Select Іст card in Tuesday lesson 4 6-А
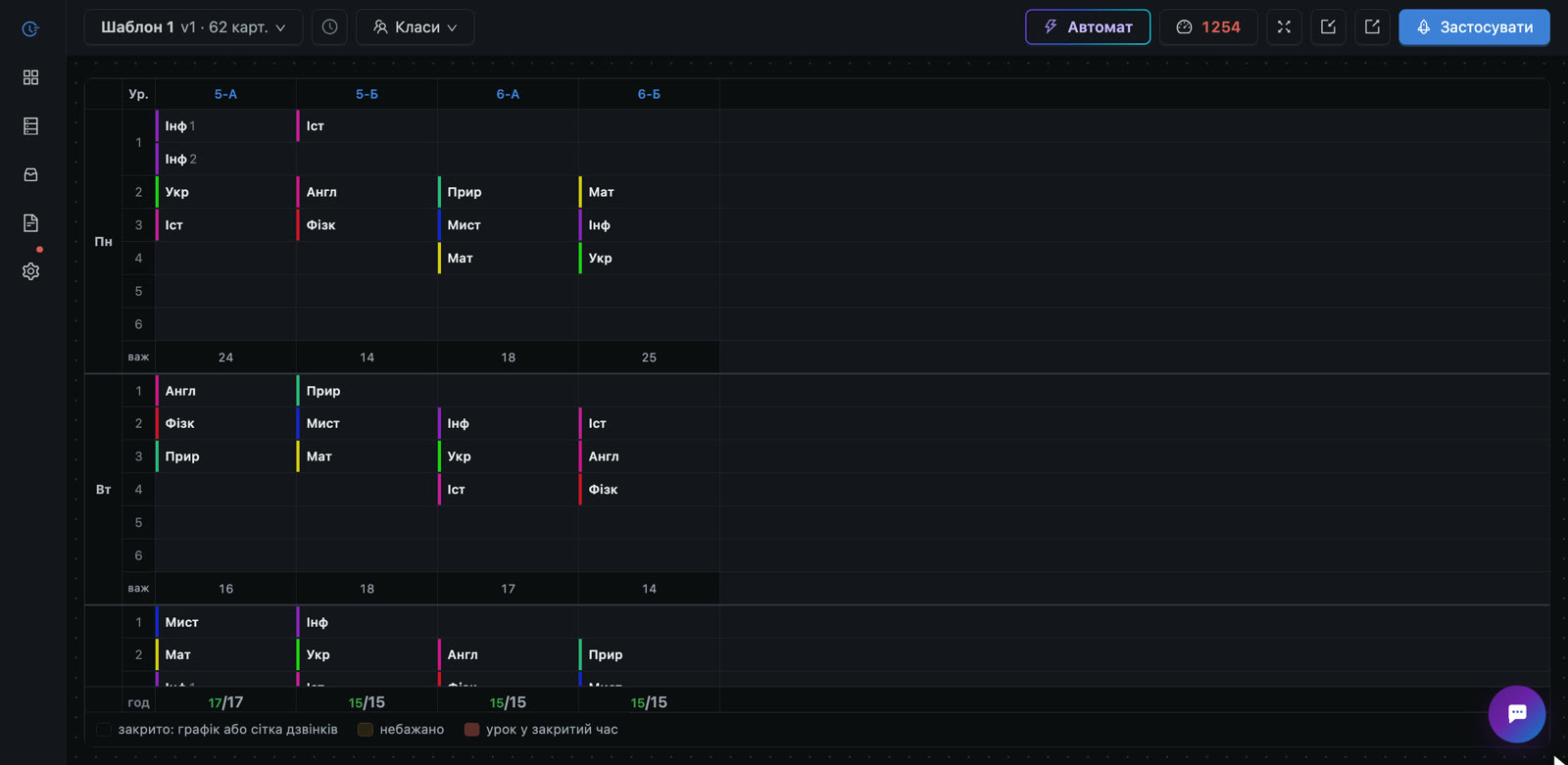This screenshot has width=1568, height=765. 508,490
